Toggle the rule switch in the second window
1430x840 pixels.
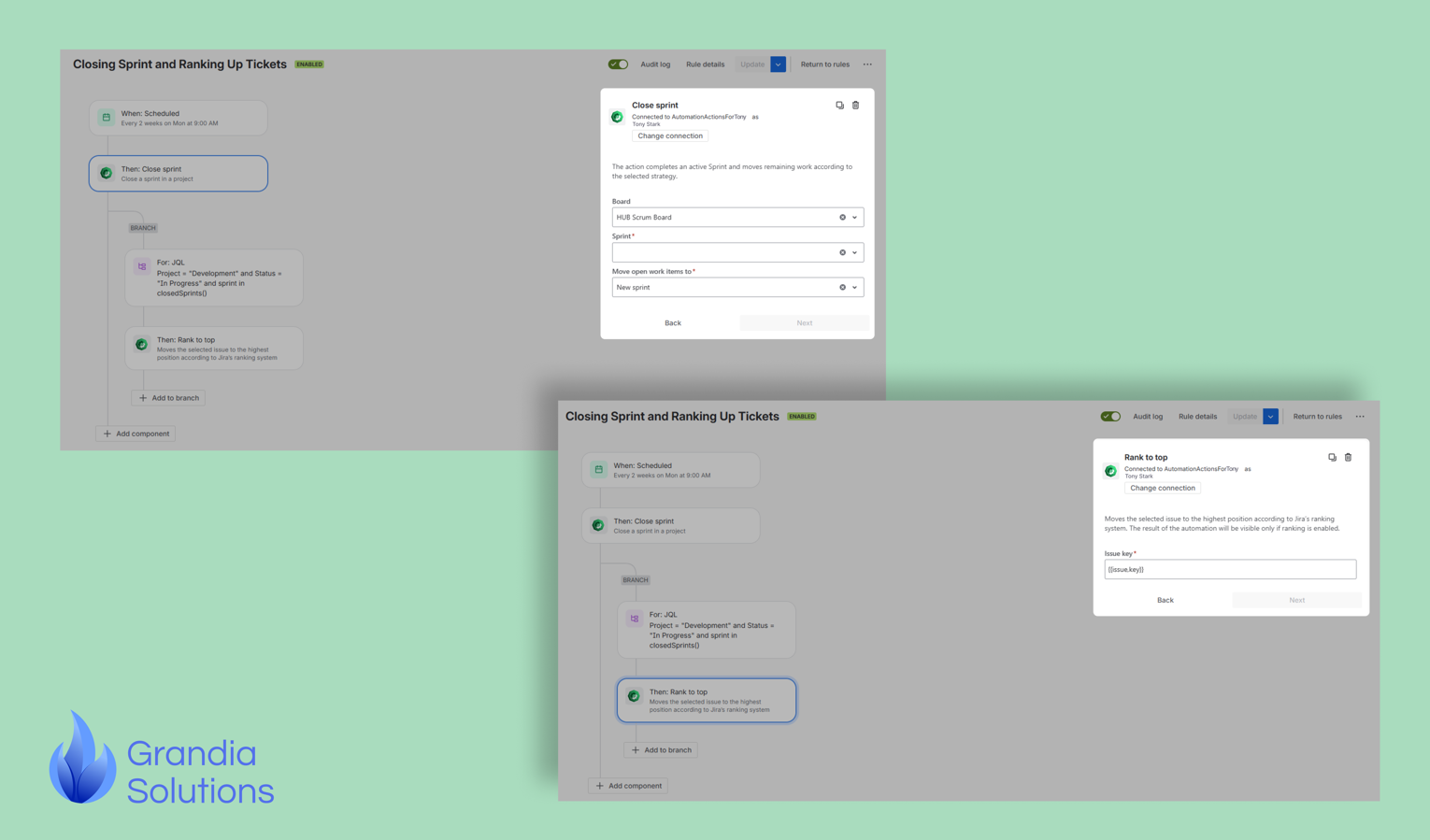point(1110,417)
